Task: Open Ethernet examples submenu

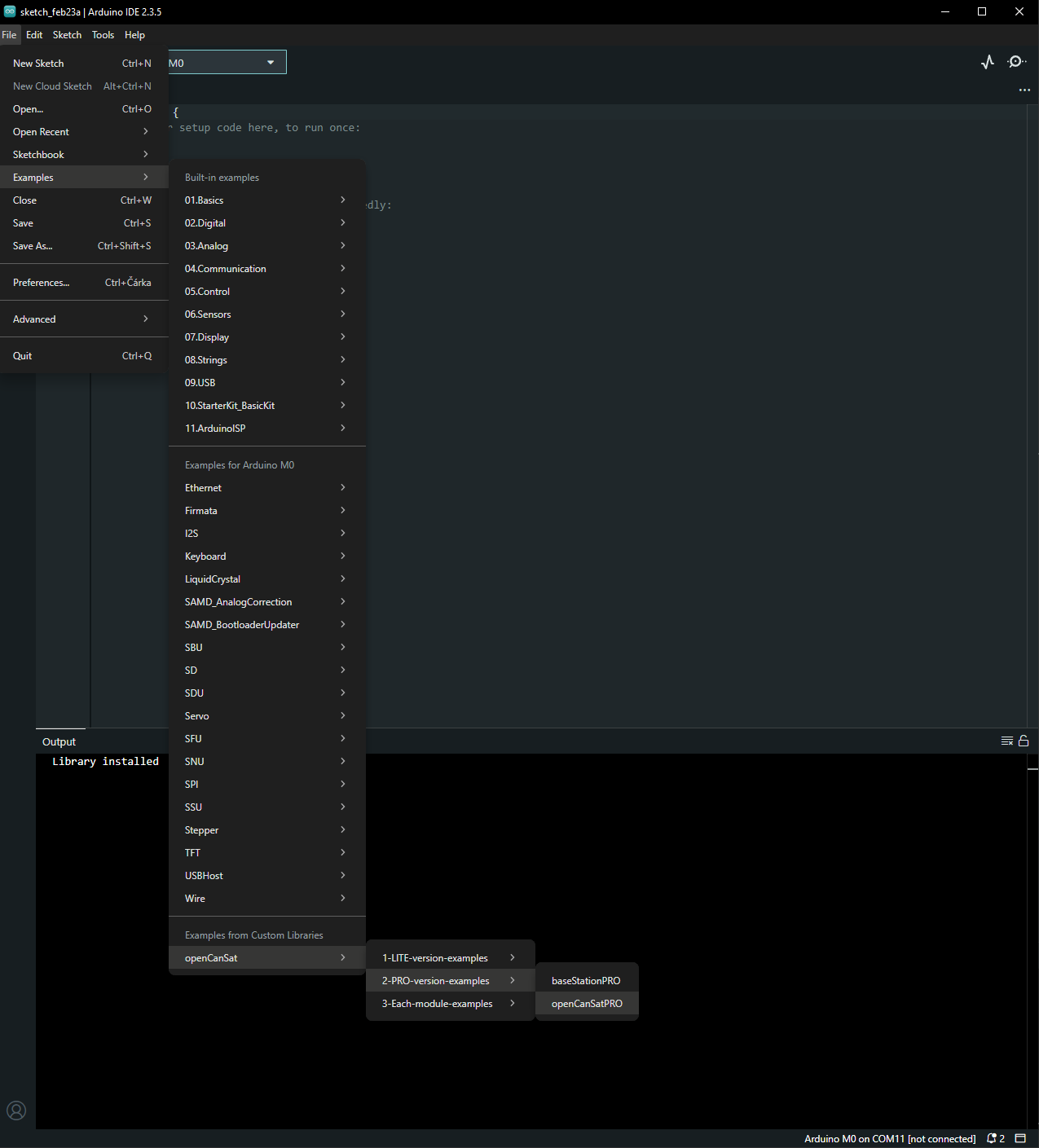Action: click(267, 488)
